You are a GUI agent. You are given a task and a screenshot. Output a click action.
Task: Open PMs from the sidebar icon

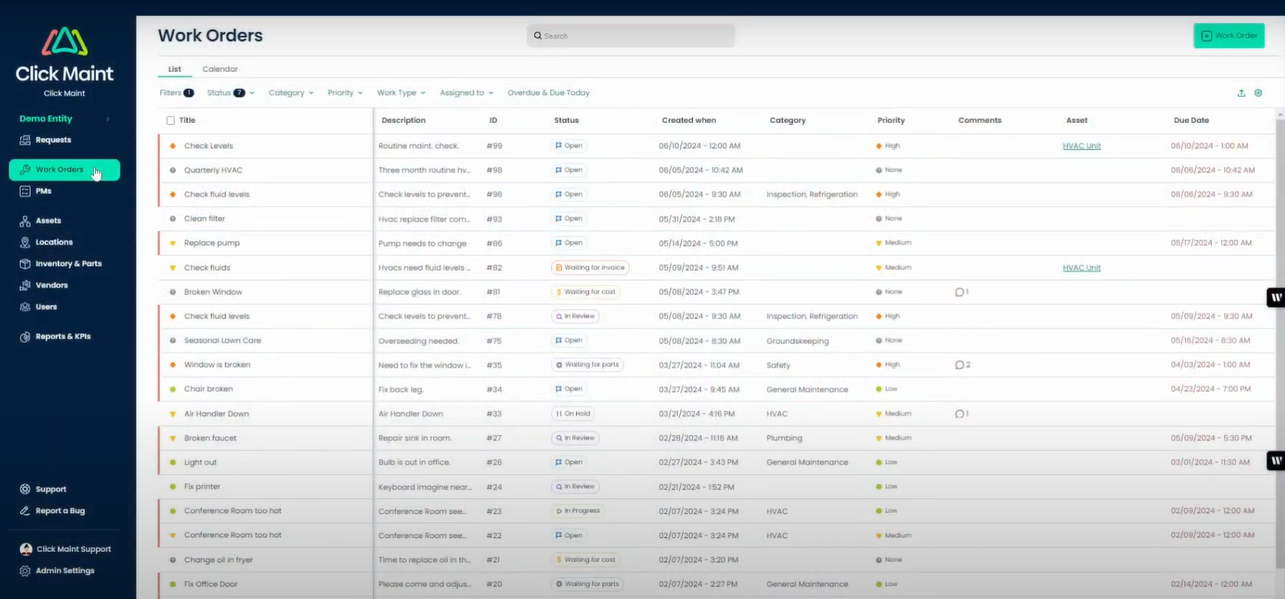tap(24, 191)
